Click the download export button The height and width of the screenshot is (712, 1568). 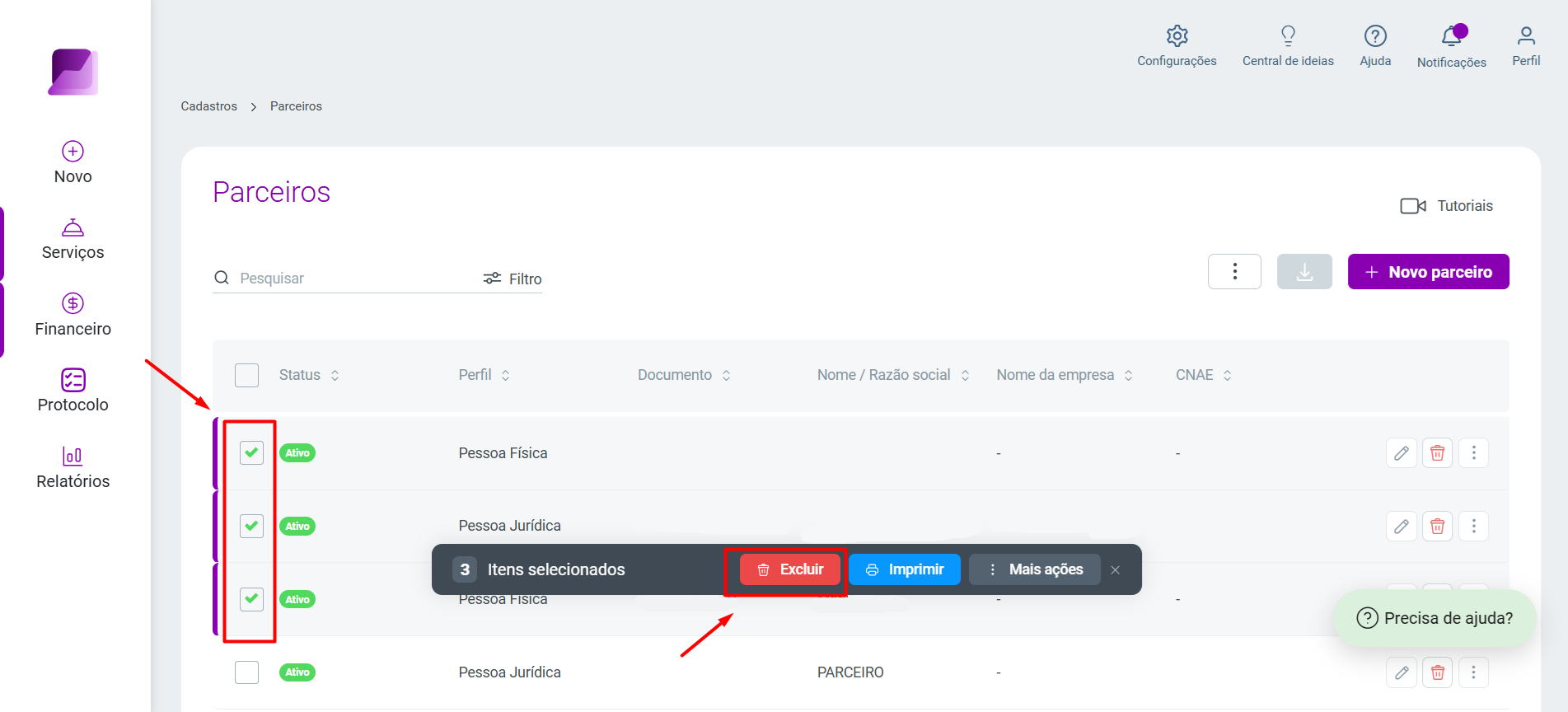[x=1304, y=271]
